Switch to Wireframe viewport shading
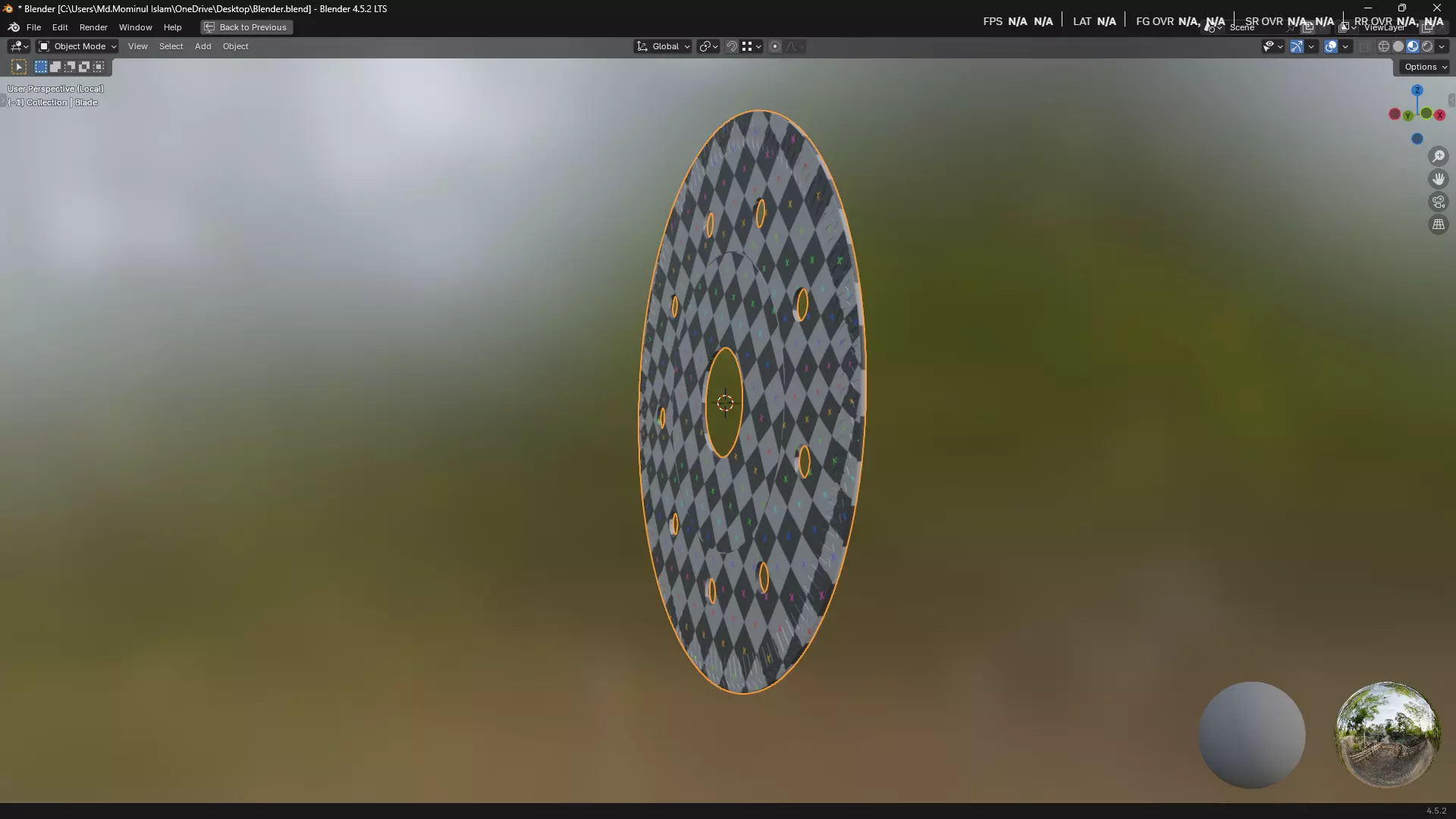 [1384, 46]
